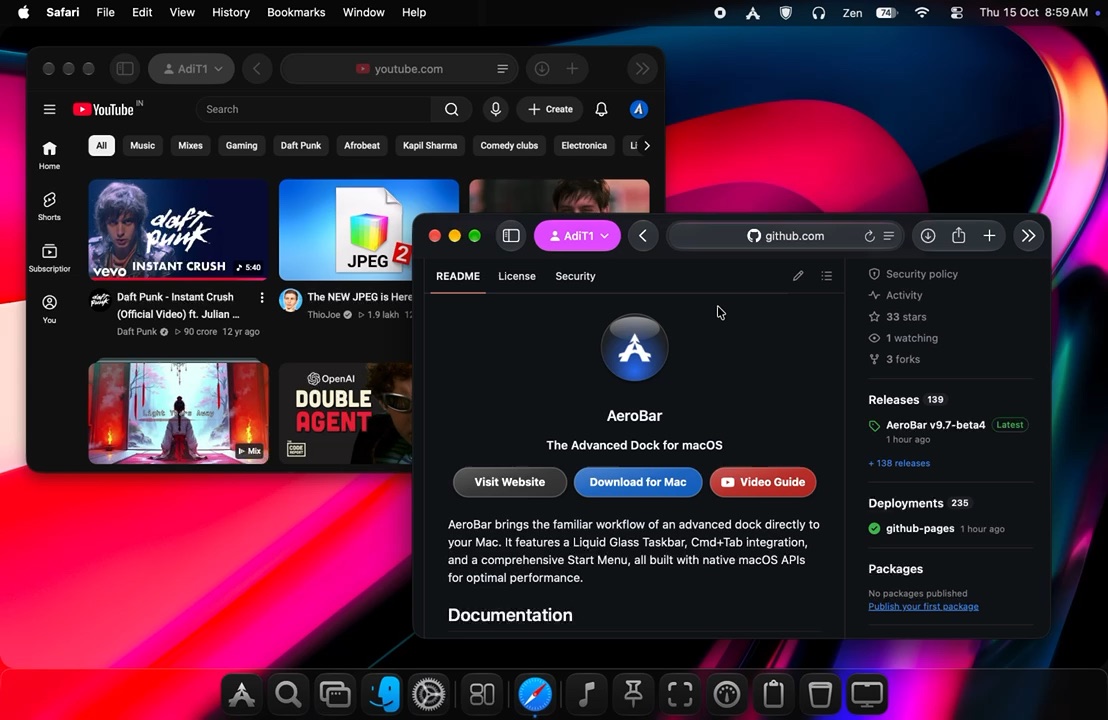This screenshot has height=720, width=1108.
Task: Click the github.com address bar
Action: [785, 236]
